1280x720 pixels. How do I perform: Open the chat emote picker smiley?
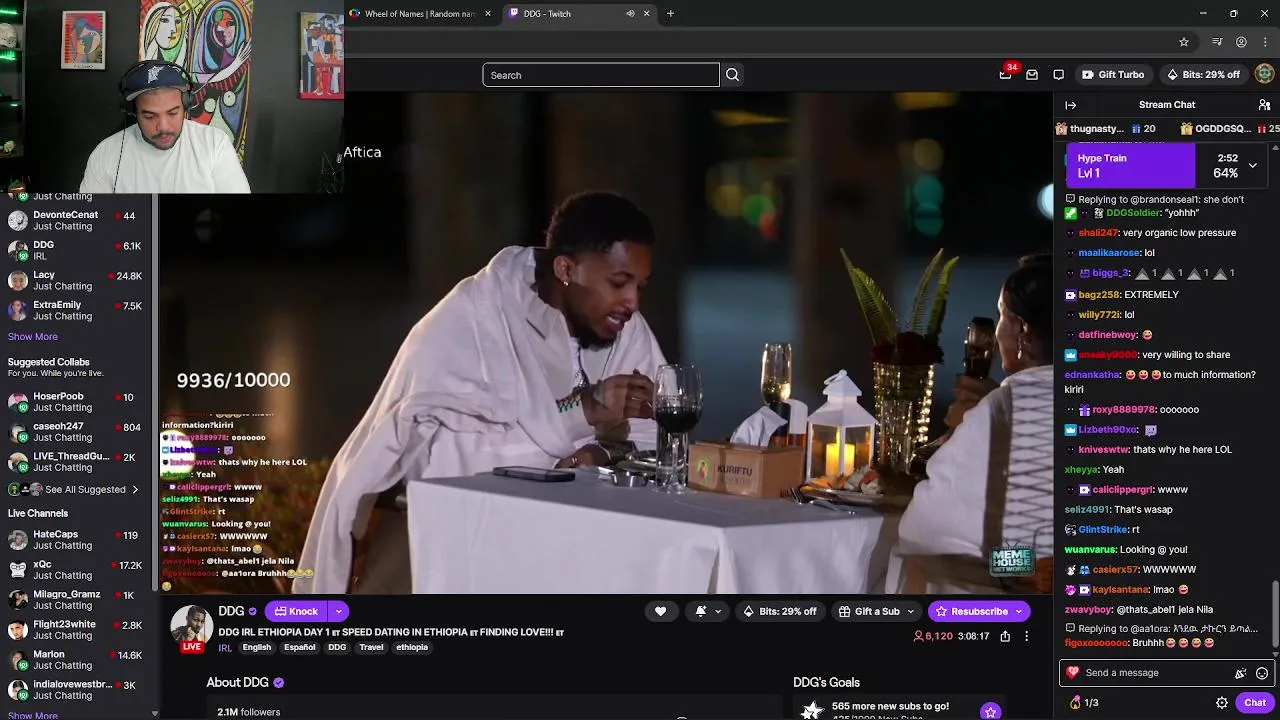pyautogui.click(x=1262, y=673)
